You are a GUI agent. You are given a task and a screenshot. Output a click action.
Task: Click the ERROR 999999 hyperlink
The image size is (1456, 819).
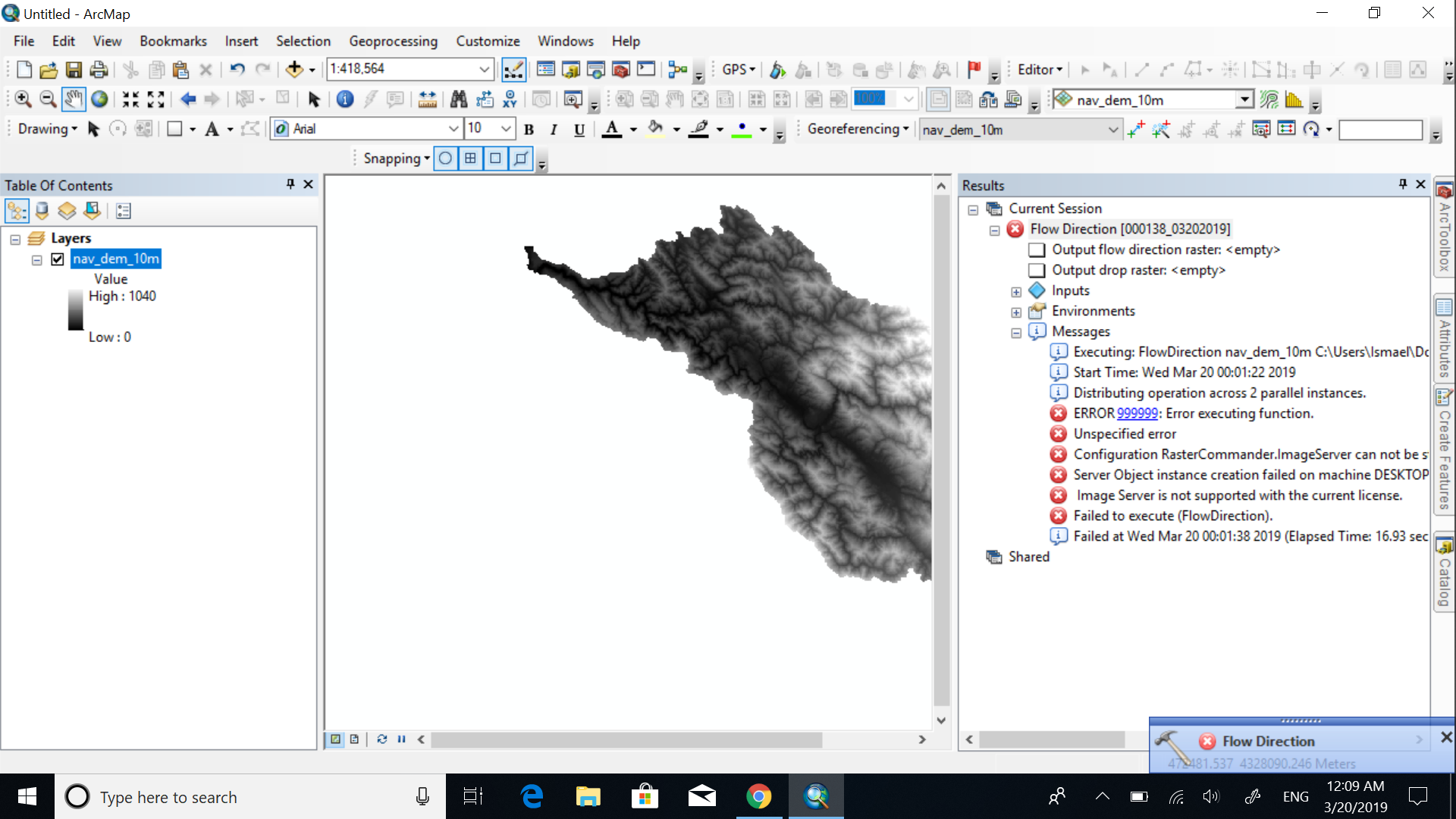[x=1137, y=413]
